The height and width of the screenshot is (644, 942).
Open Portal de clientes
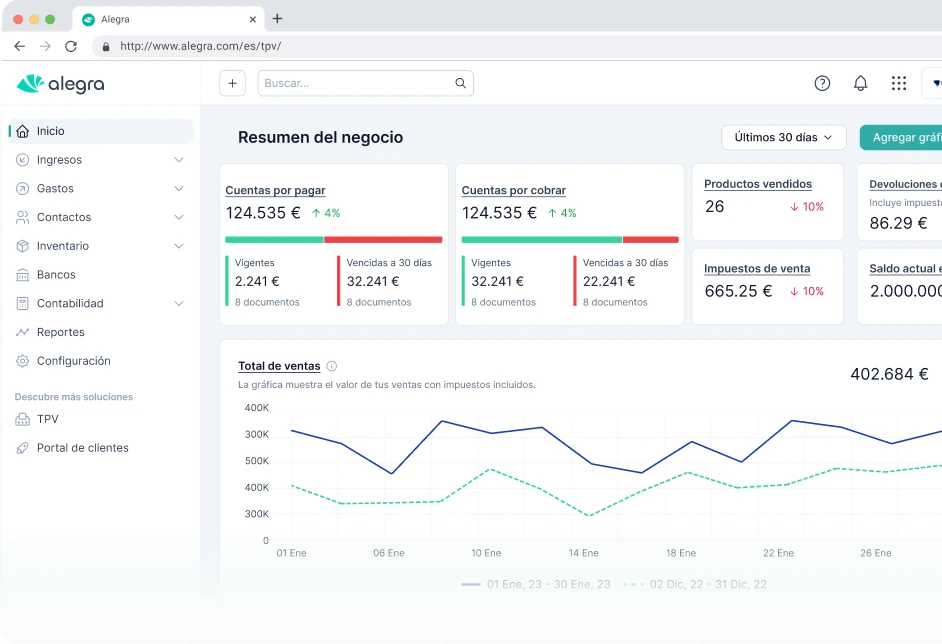coord(82,448)
